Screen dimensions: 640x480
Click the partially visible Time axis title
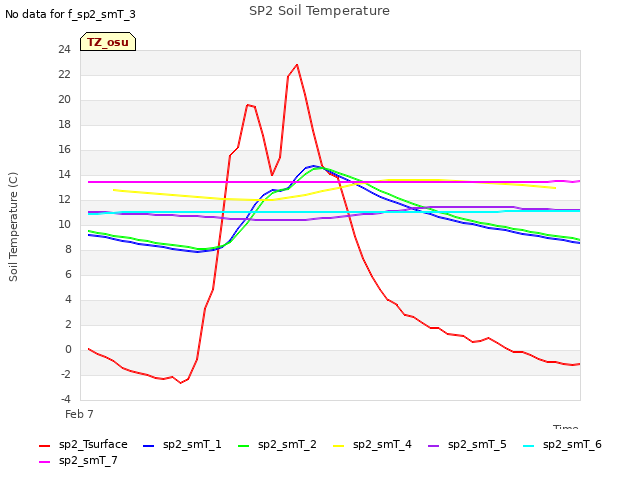tap(566, 426)
